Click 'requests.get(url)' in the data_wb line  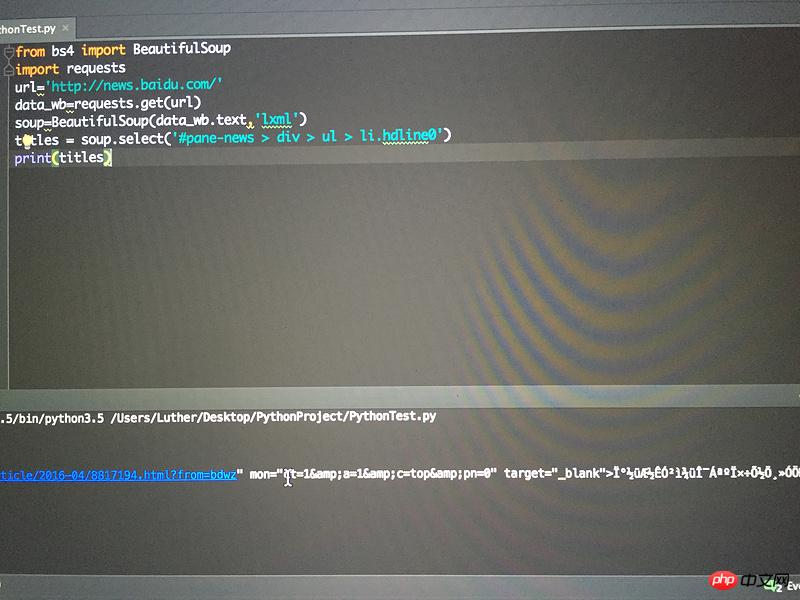[138, 103]
